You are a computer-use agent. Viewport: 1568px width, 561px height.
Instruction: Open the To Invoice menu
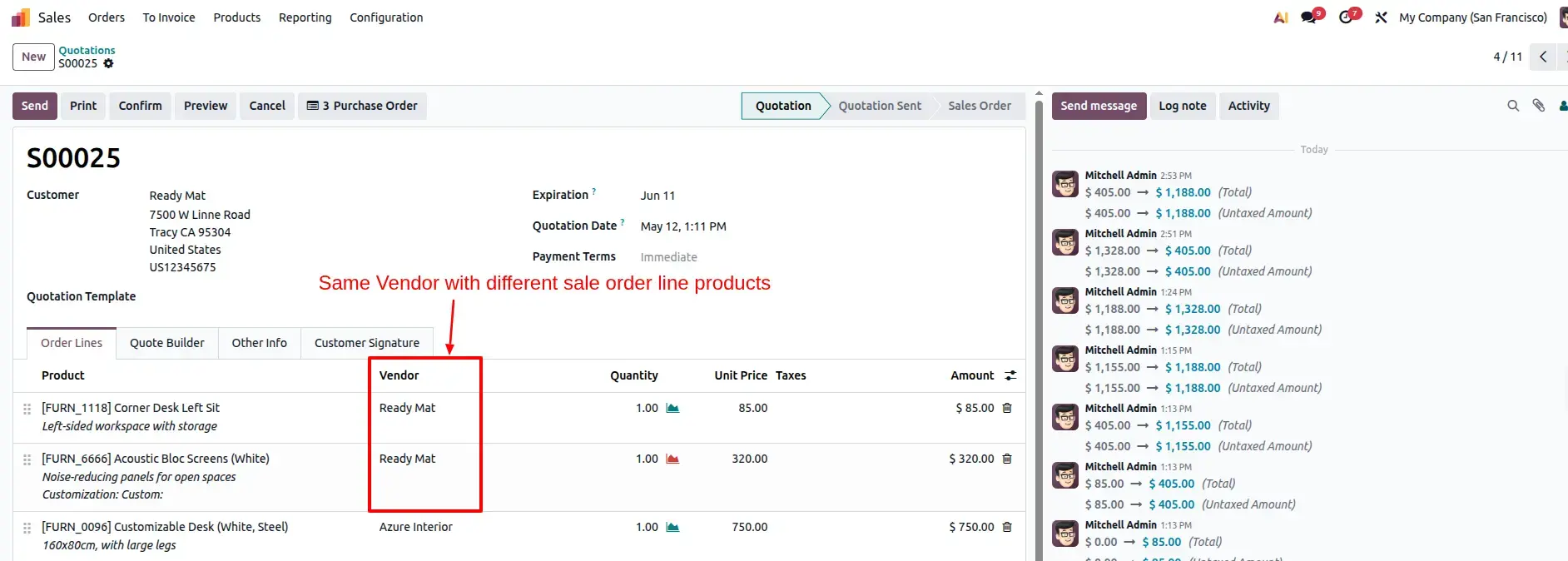169,17
